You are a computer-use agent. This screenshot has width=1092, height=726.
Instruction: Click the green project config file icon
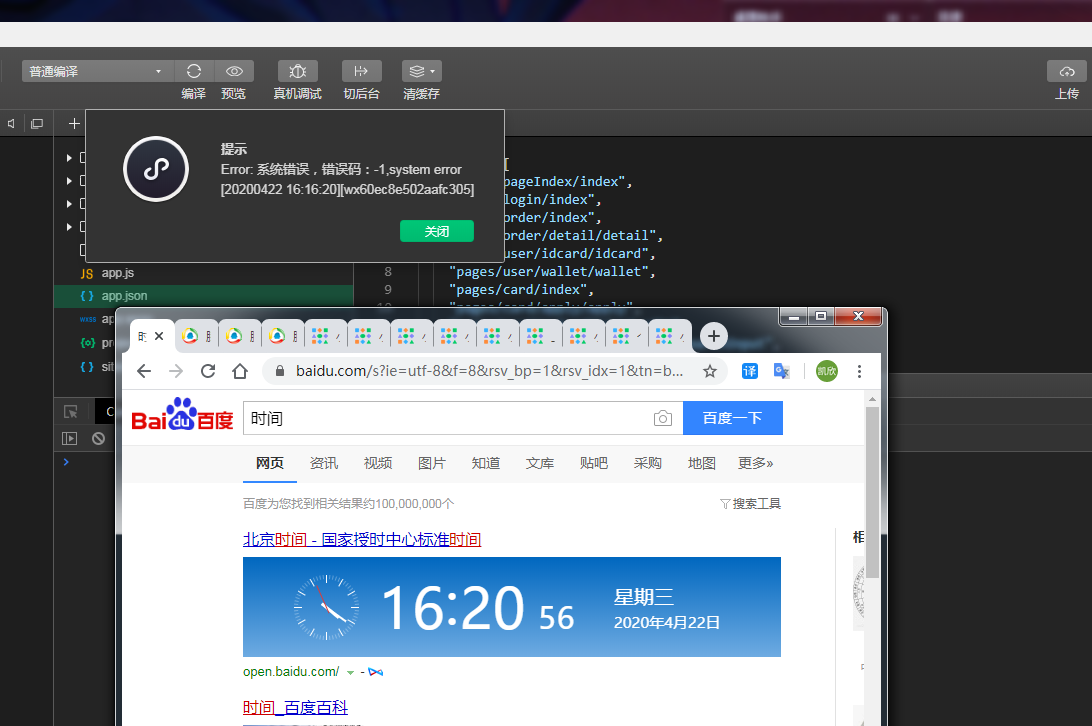click(87, 343)
